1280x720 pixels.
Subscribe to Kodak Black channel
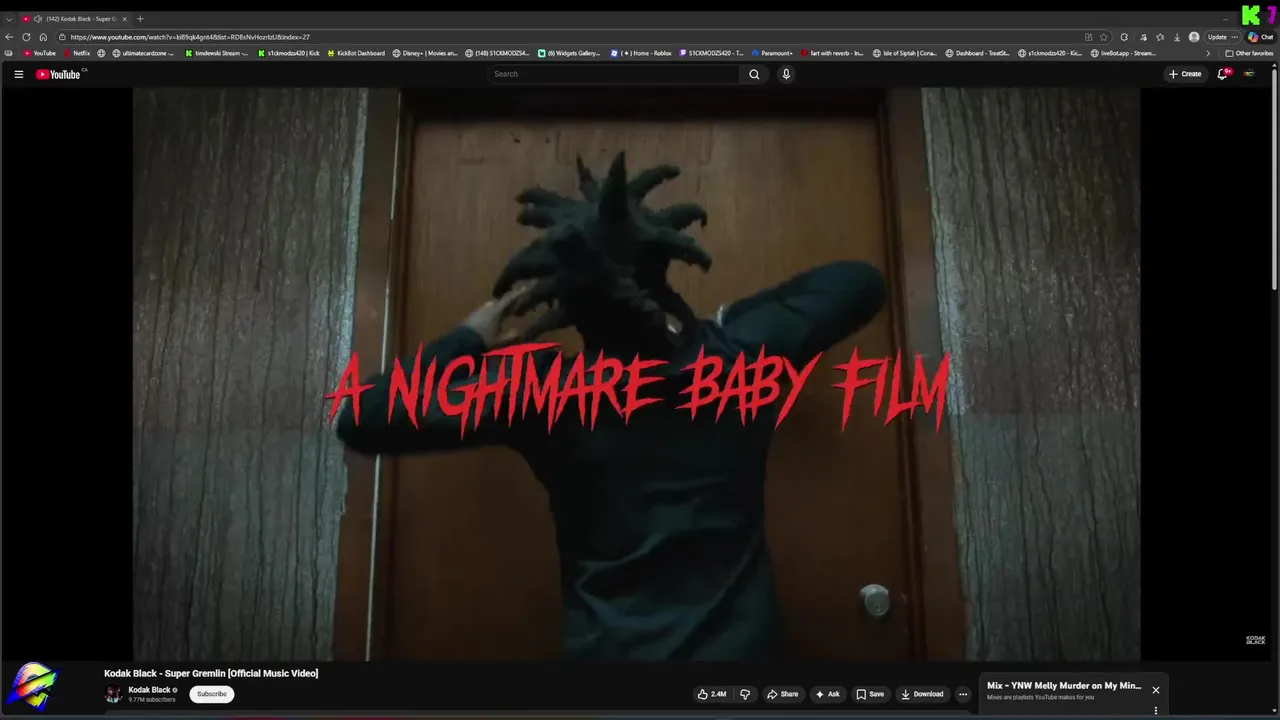click(x=211, y=694)
